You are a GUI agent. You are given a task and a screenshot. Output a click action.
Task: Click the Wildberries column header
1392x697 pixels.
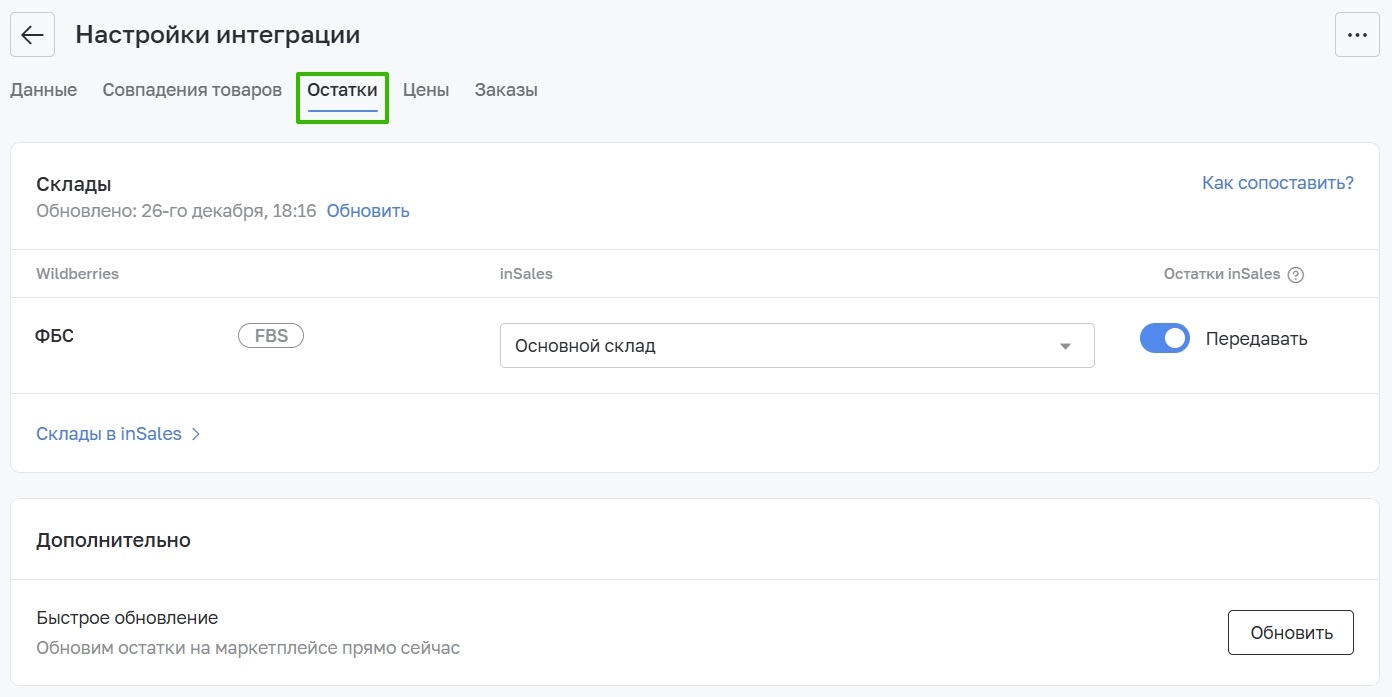point(77,274)
